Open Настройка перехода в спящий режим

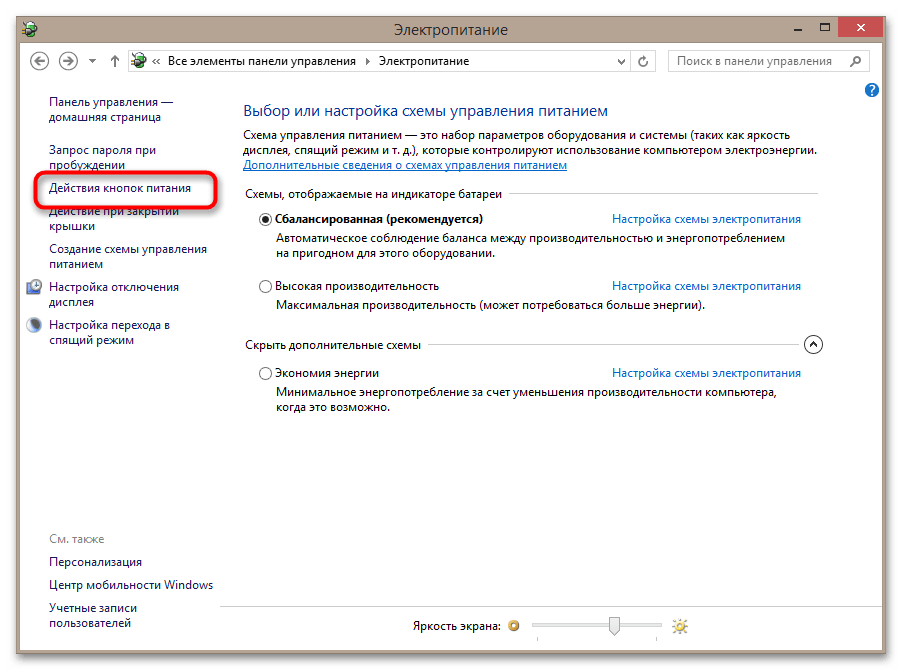[x=109, y=332]
